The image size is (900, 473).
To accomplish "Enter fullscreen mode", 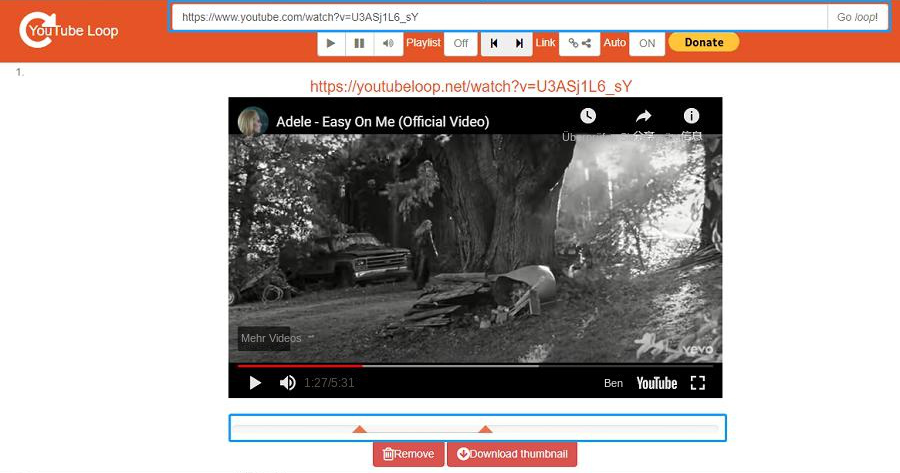I will coord(697,383).
